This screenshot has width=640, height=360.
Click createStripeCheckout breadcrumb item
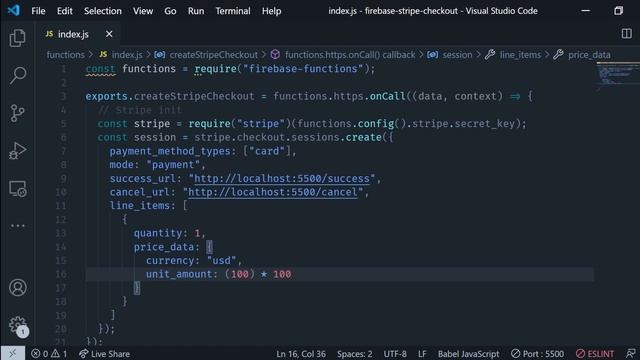[x=206, y=55]
